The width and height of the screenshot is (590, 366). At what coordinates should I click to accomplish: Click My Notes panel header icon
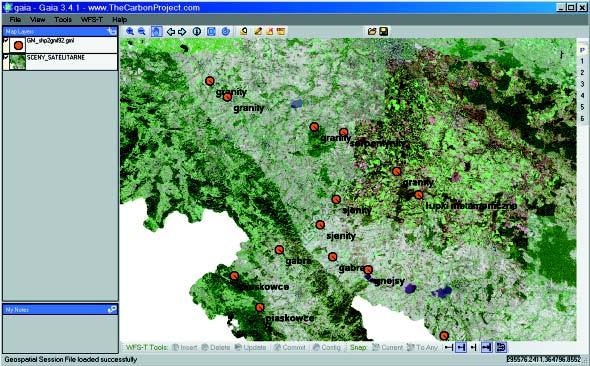tap(112, 309)
